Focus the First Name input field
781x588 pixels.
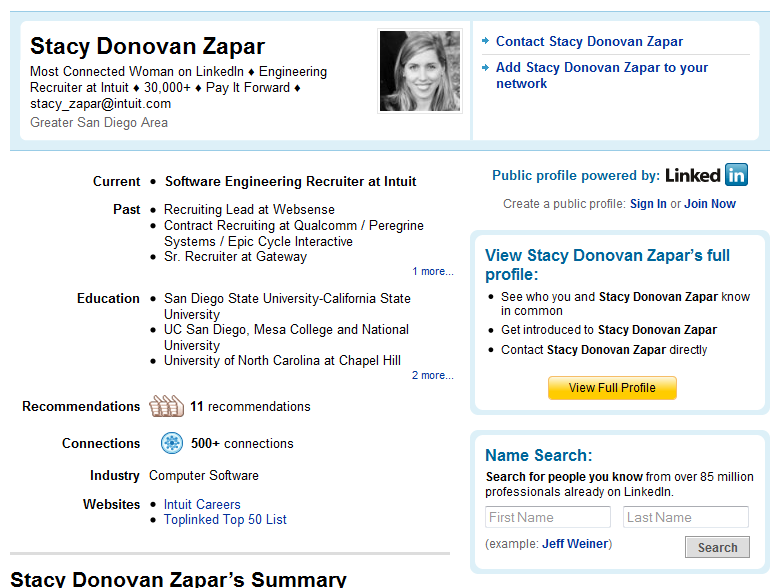[x=548, y=517]
